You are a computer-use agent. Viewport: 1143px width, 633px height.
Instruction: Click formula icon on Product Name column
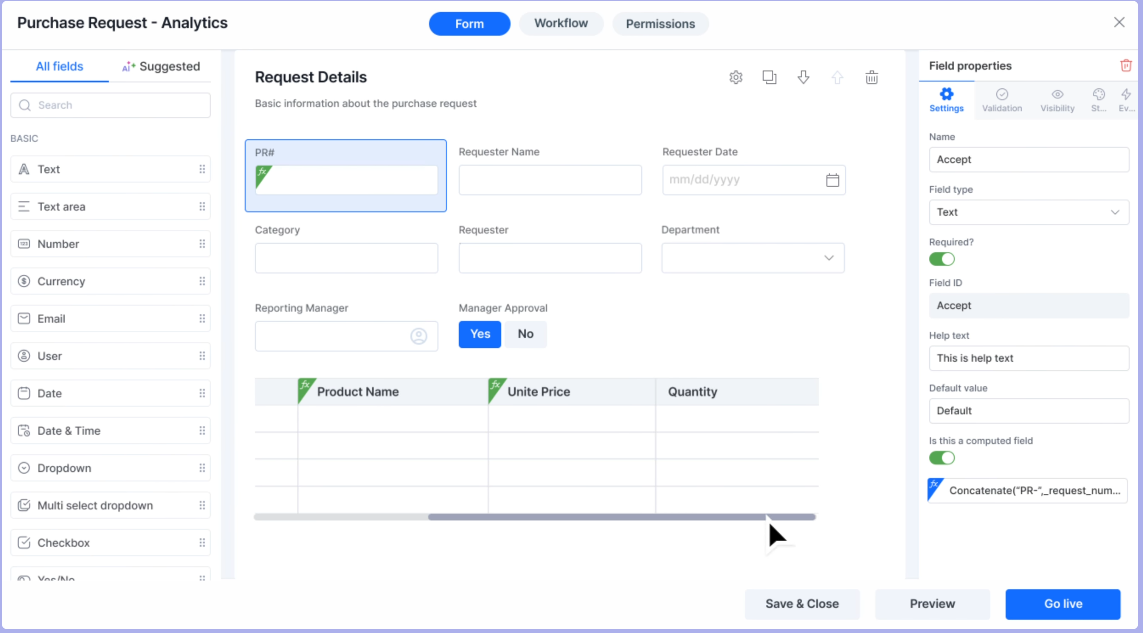[x=306, y=388]
